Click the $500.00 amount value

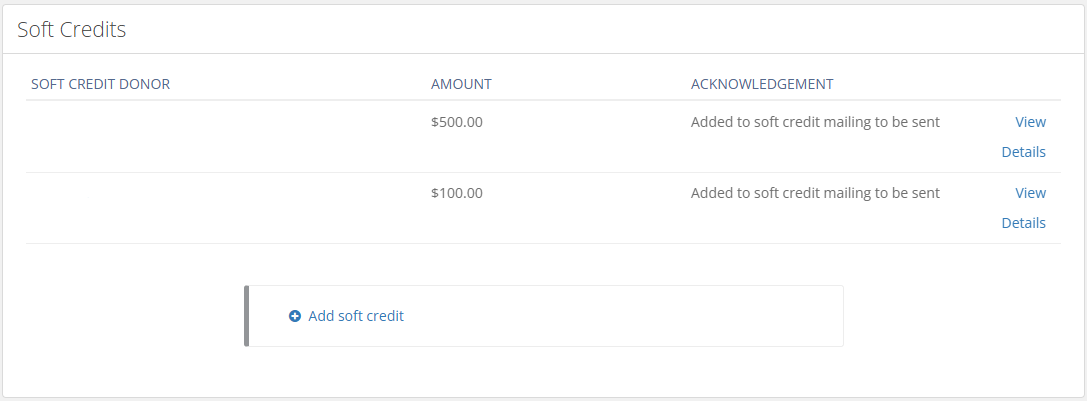[x=457, y=122]
